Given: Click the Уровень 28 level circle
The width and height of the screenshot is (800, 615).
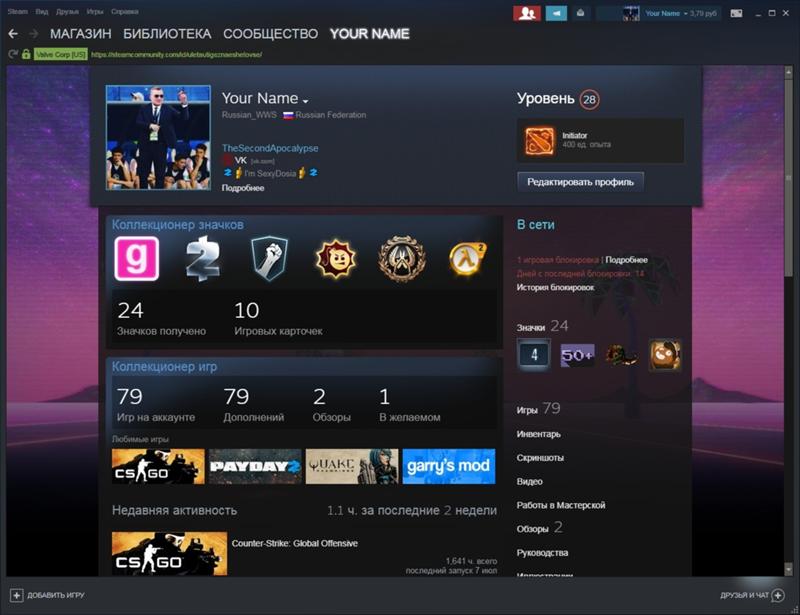Looking at the screenshot, I should (589, 99).
